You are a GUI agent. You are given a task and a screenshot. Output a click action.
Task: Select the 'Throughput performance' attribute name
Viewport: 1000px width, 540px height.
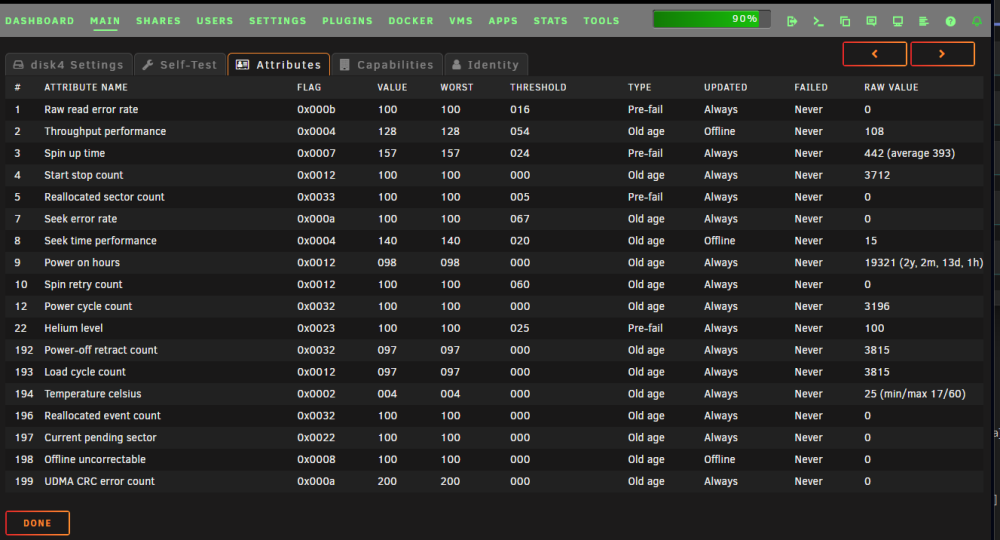(105, 131)
